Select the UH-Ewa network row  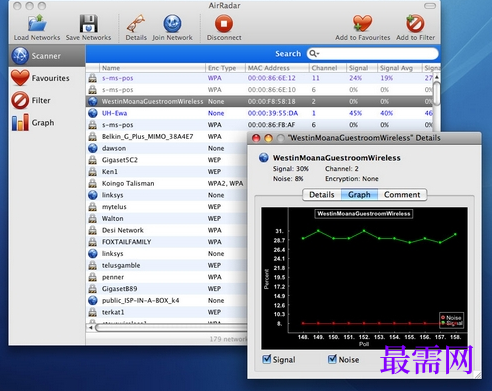259,113
